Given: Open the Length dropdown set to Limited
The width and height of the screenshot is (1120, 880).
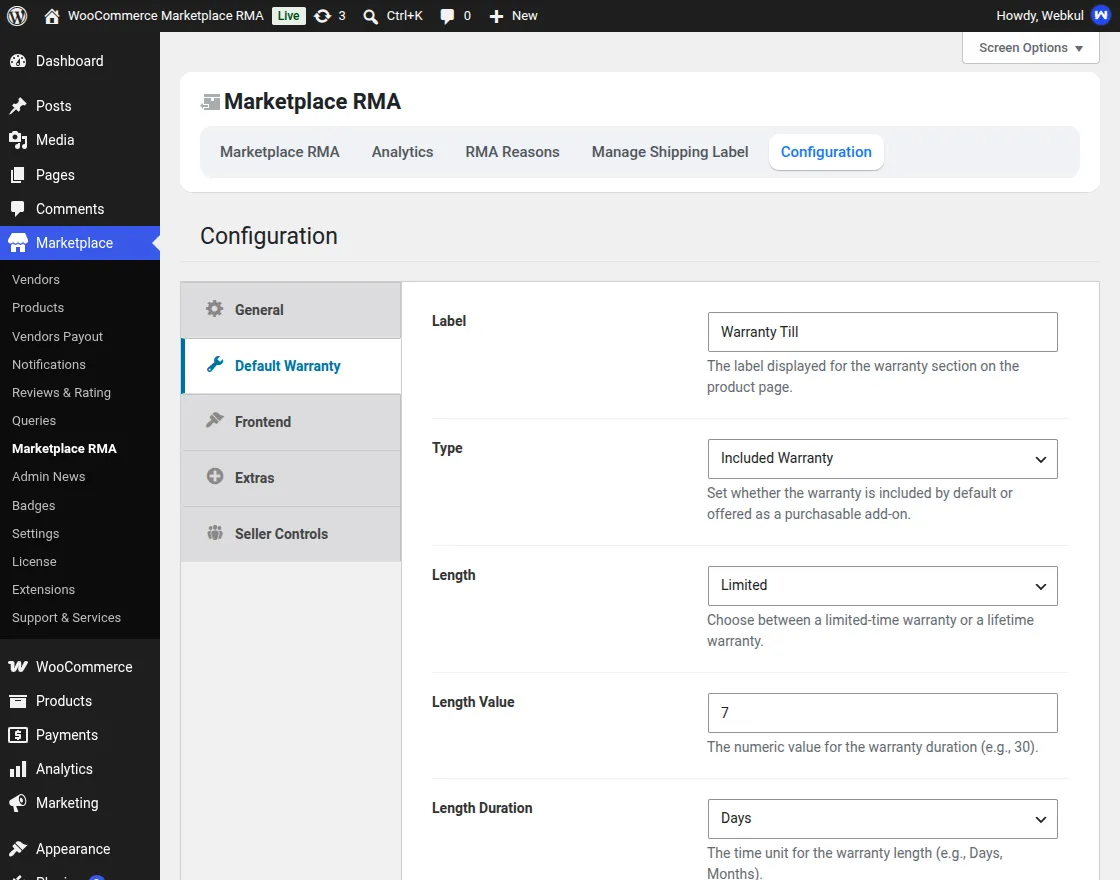Looking at the screenshot, I should [882, 586].
